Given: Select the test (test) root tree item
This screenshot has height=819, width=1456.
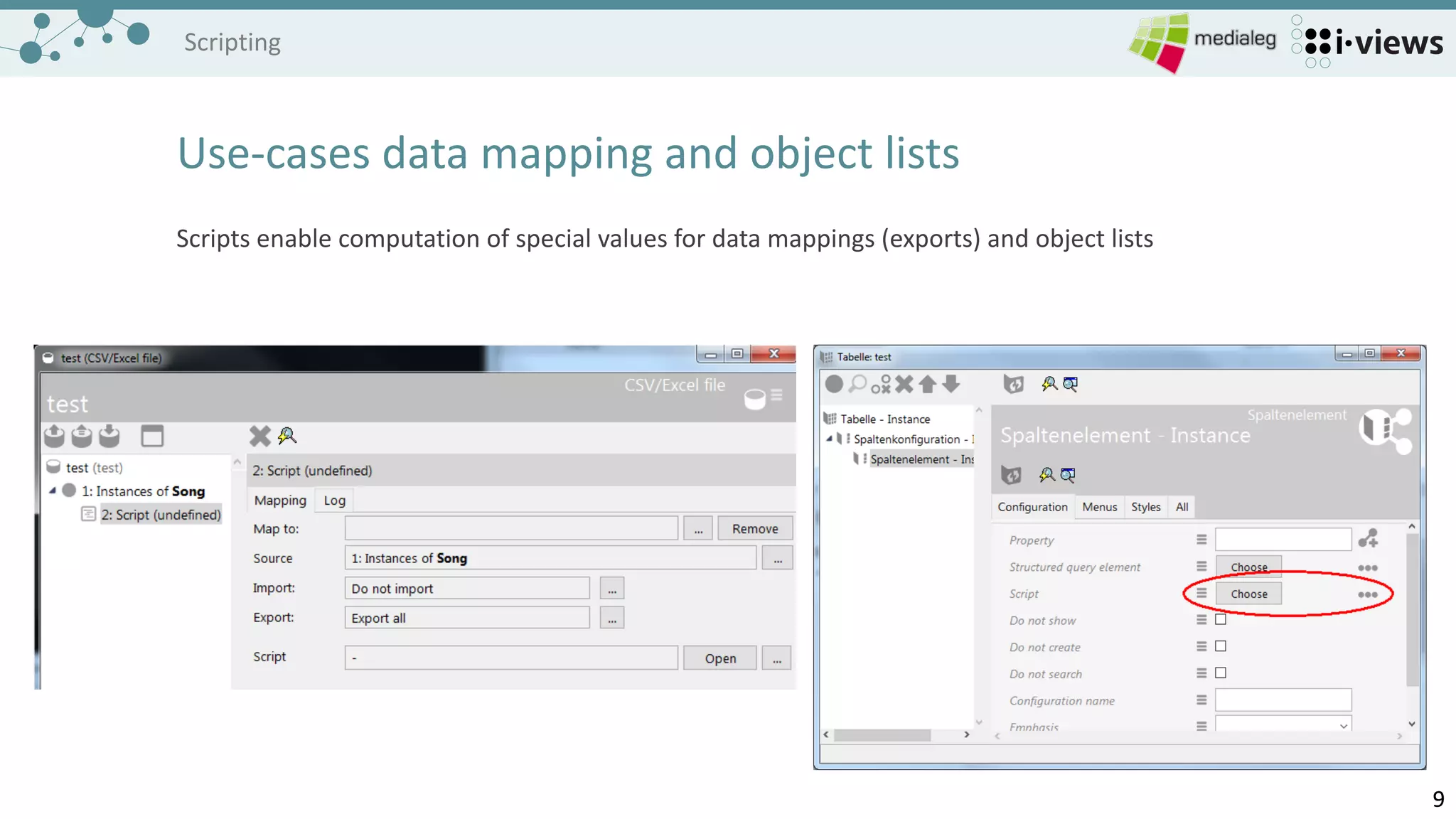Looking at the screenshot, I should click(94, 468).
